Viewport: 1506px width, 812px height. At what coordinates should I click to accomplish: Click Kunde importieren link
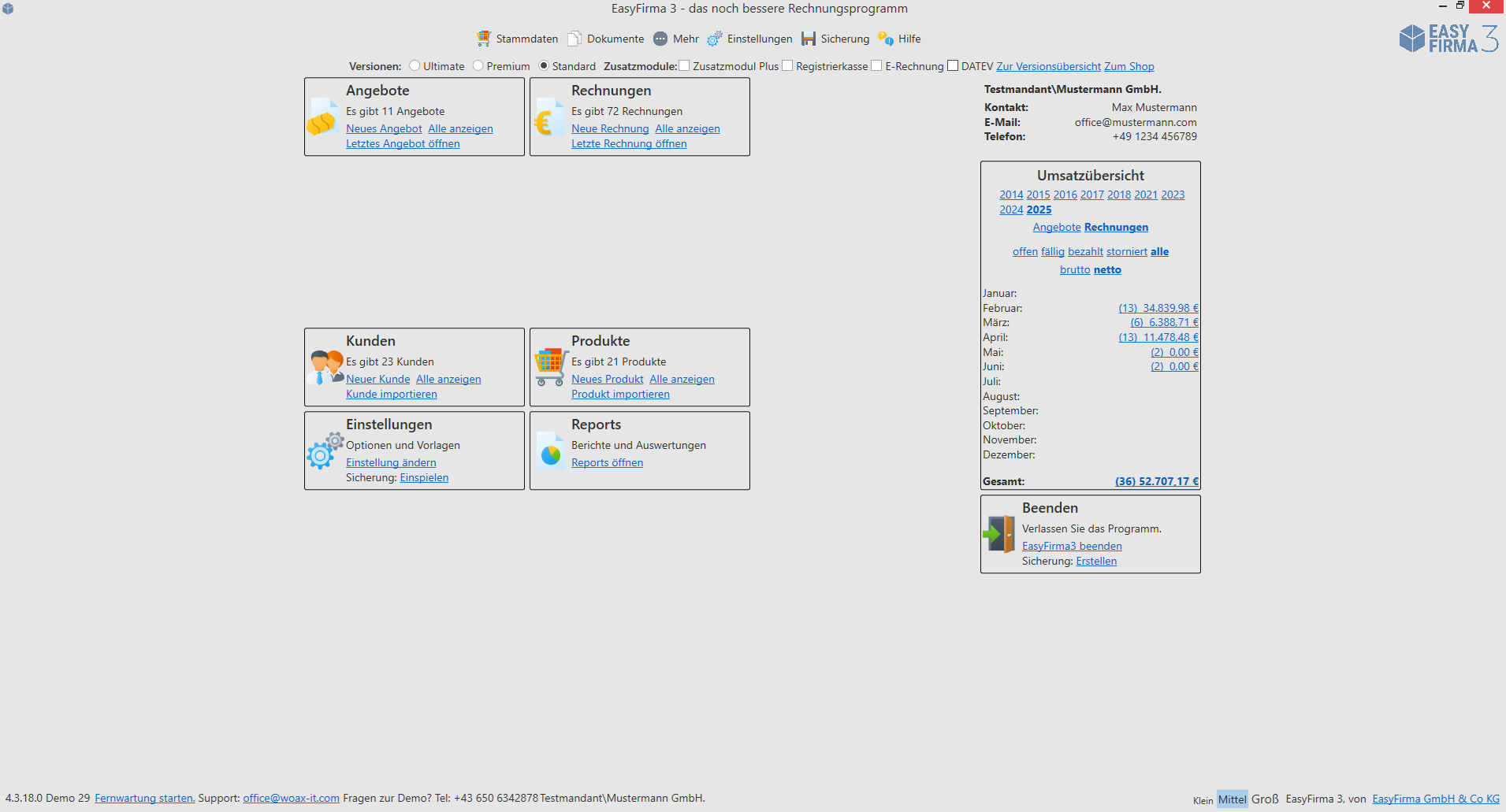(x=391, y=395)
